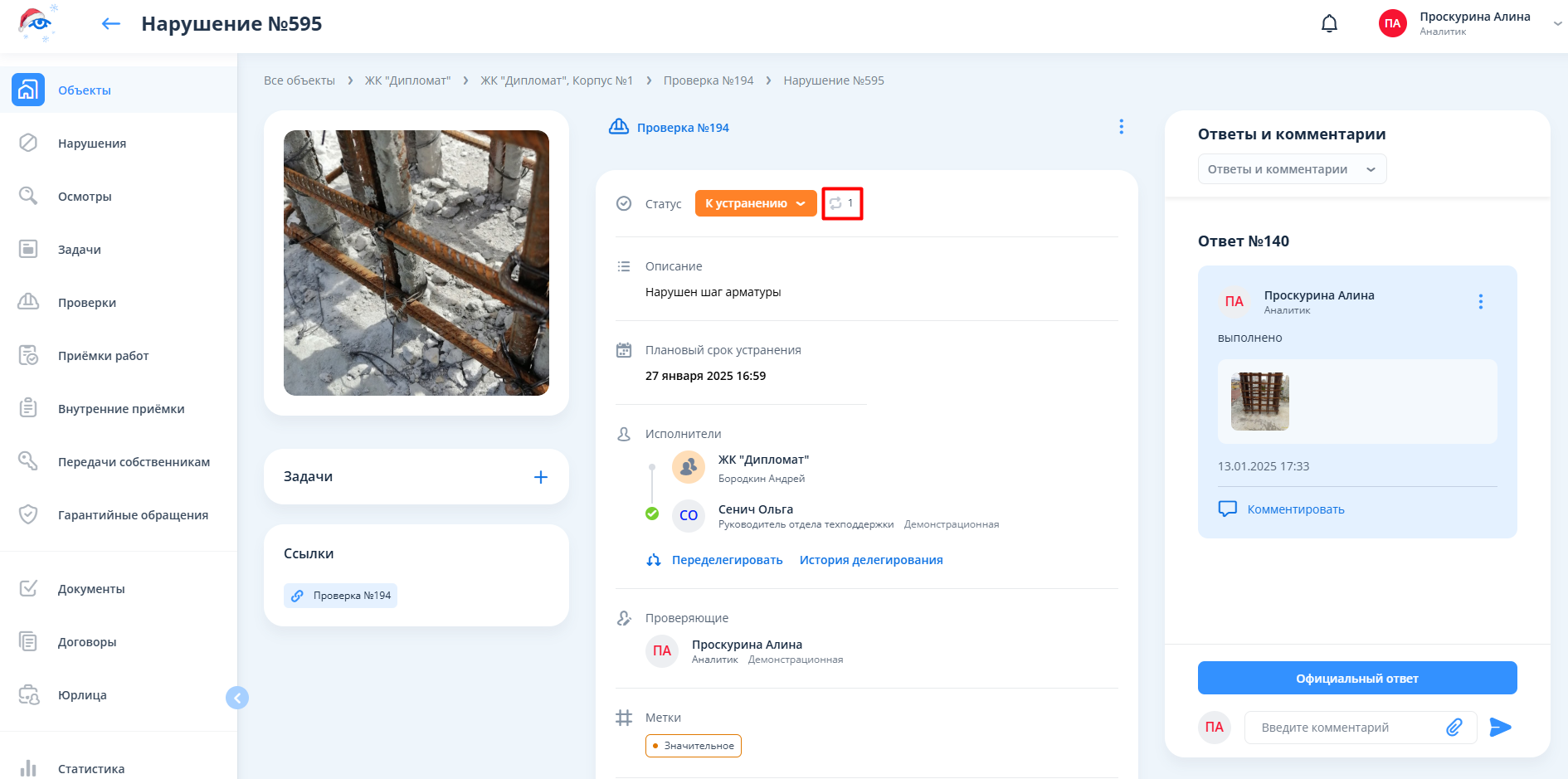Collapse the left sidebar panel

pos(237,698)
